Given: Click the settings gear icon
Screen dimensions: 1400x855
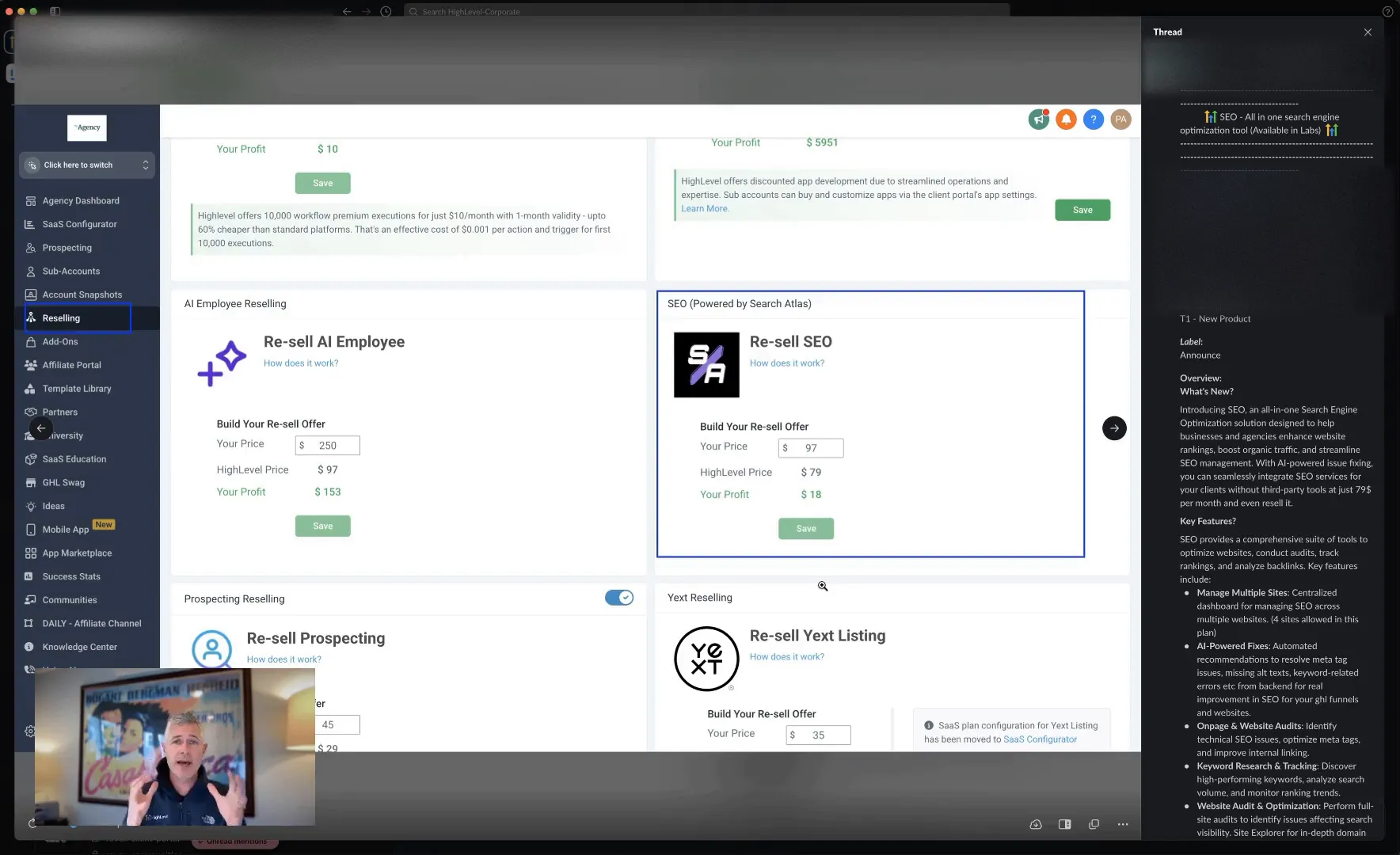Looking at the screenshot, I should (29, 731).
